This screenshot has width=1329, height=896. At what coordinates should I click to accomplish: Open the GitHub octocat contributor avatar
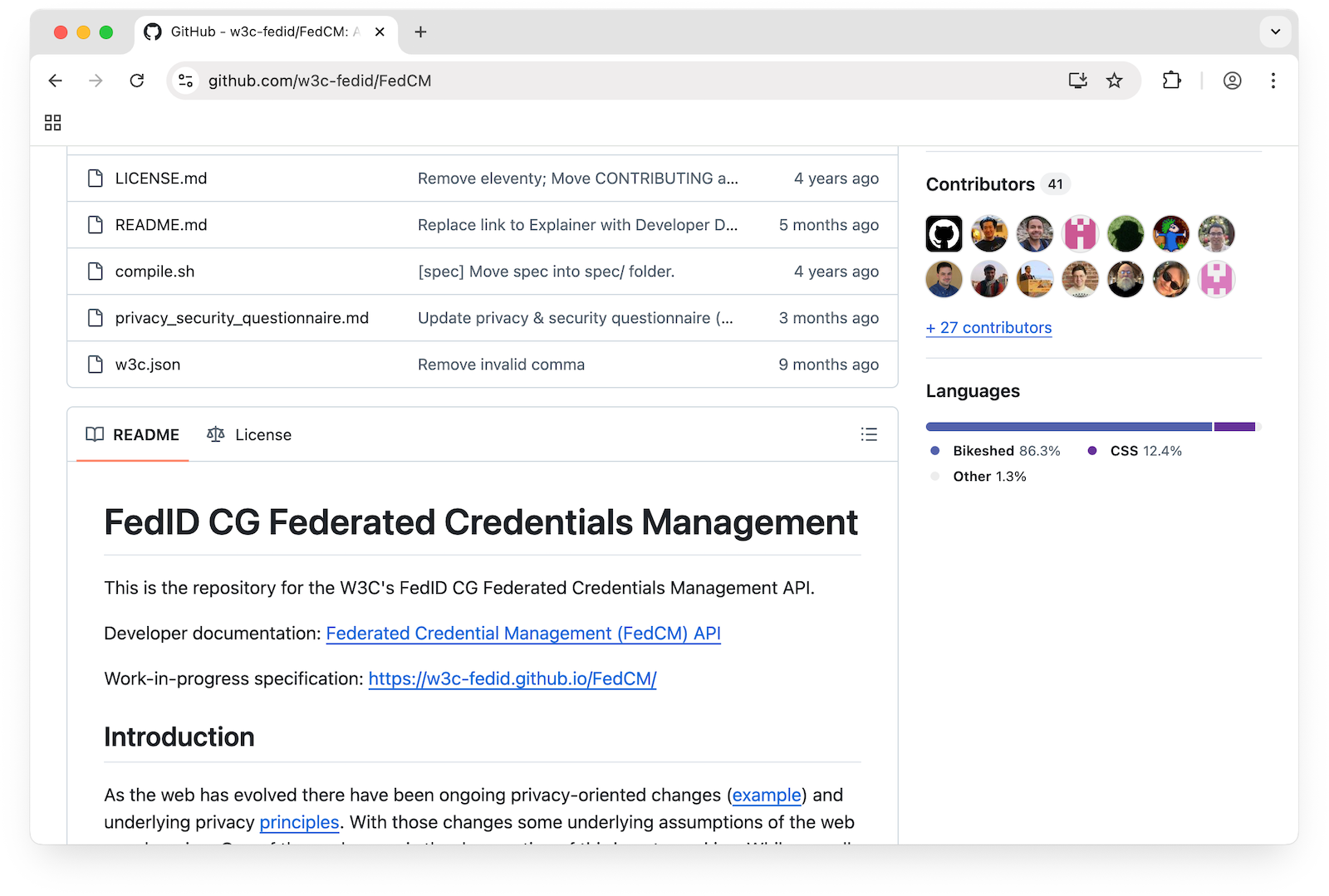[944, 234]
